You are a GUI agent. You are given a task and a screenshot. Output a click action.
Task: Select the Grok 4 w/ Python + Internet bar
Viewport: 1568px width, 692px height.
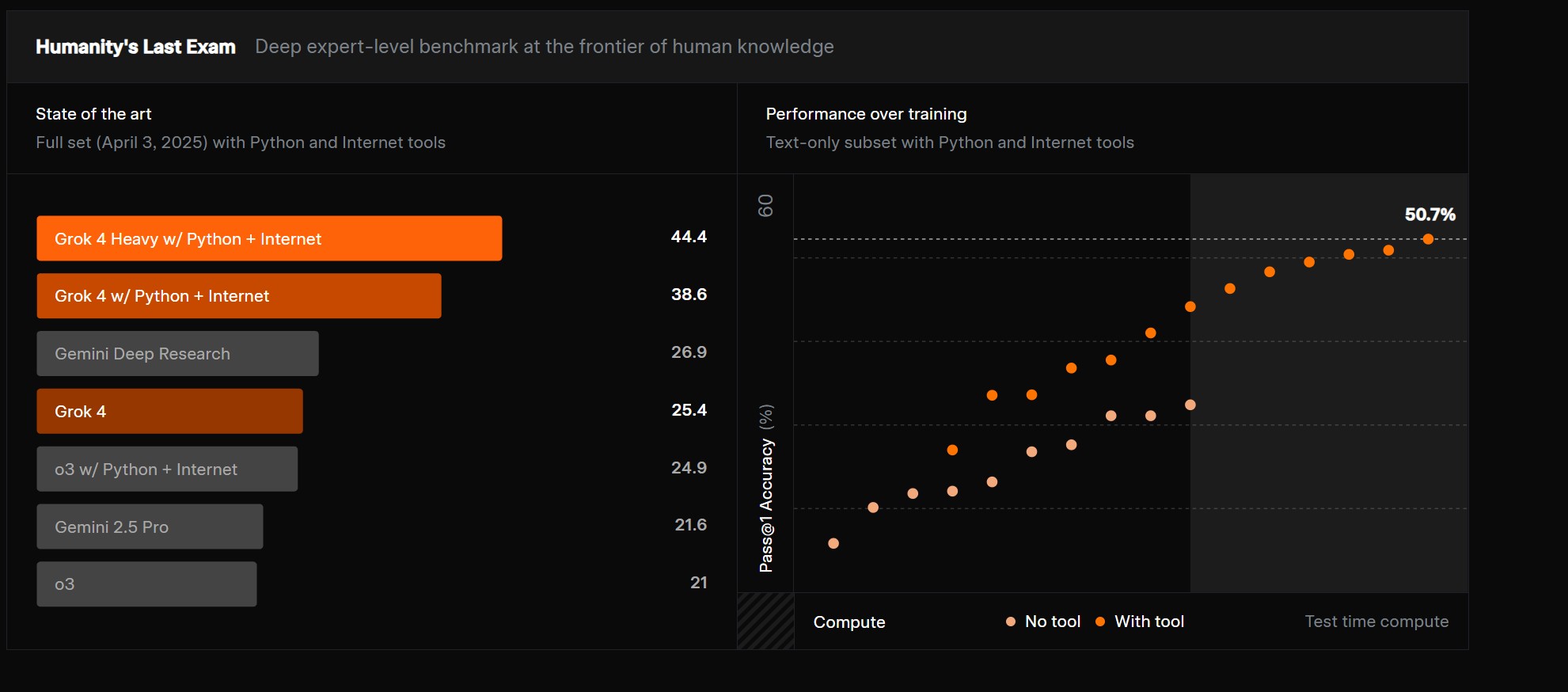tap(239, 296)
